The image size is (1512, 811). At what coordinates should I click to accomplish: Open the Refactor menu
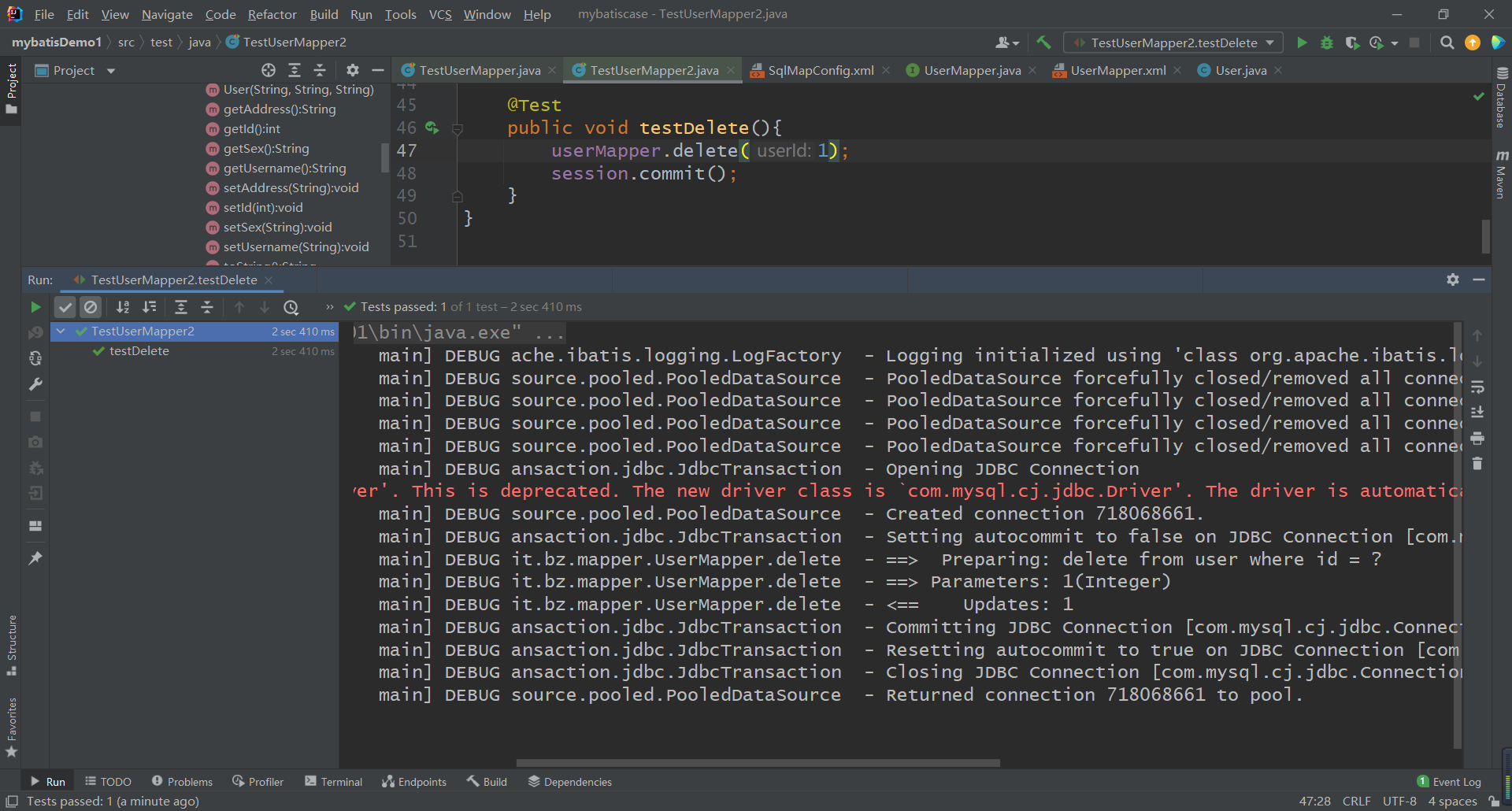[x=272, y=14]
